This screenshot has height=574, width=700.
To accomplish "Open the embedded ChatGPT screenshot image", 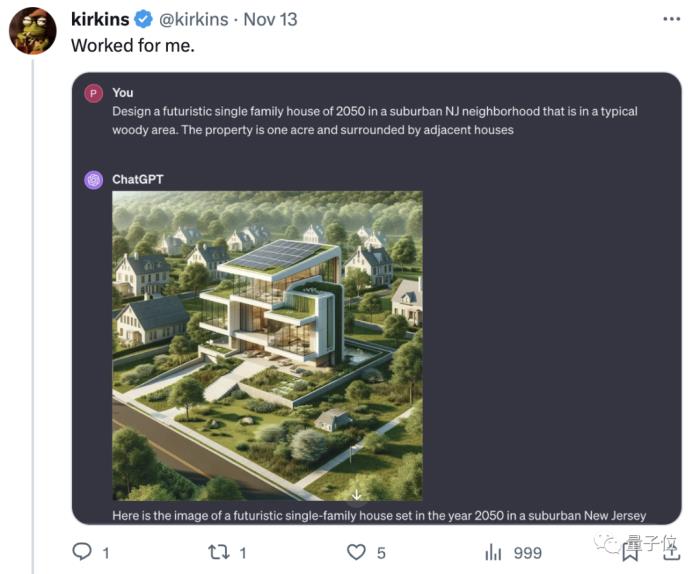I will click(377, 298).
